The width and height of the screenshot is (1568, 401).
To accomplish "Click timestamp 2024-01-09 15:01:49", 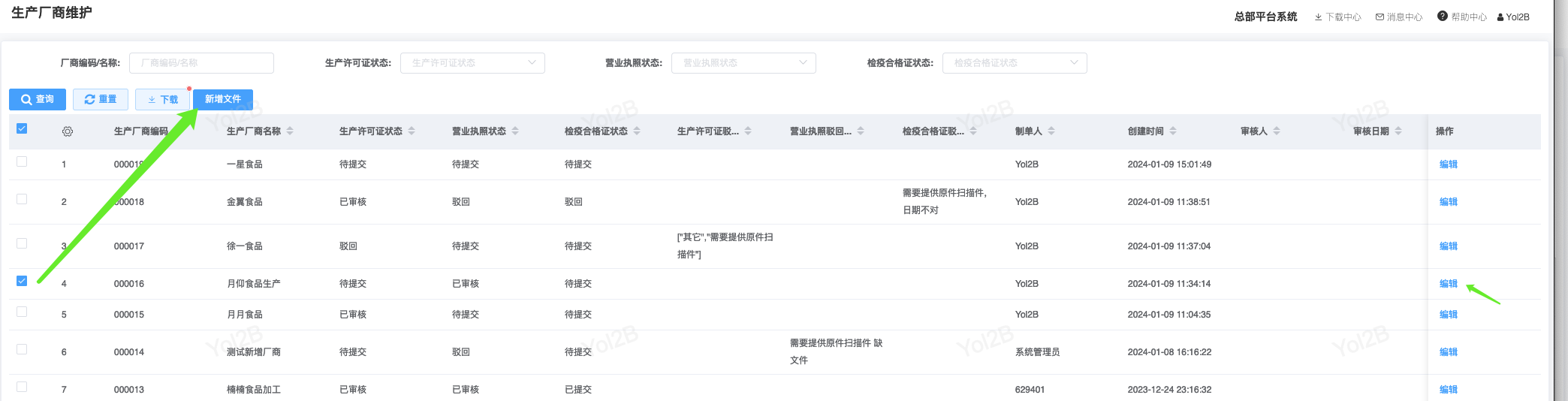I will tap(1170, 164).
